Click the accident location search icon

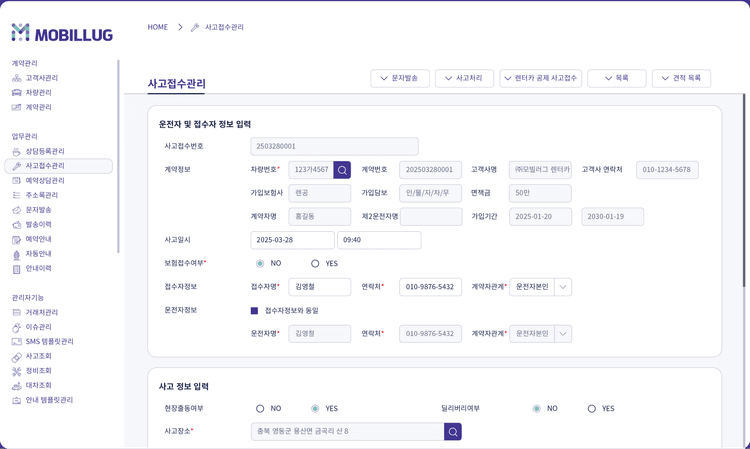click(x=453, y=432)
